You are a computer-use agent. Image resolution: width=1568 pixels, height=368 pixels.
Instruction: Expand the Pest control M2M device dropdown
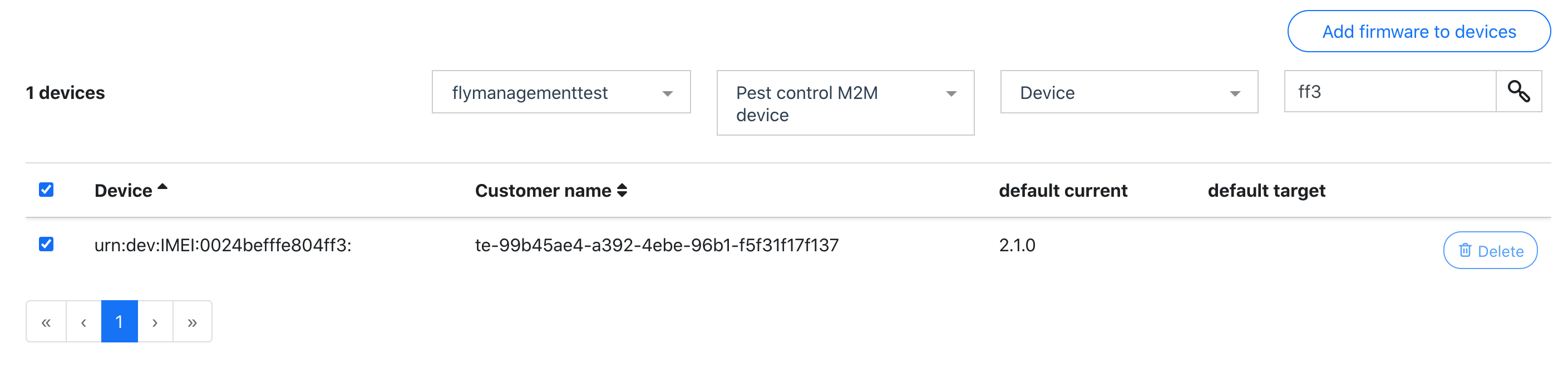pos(845,103)
